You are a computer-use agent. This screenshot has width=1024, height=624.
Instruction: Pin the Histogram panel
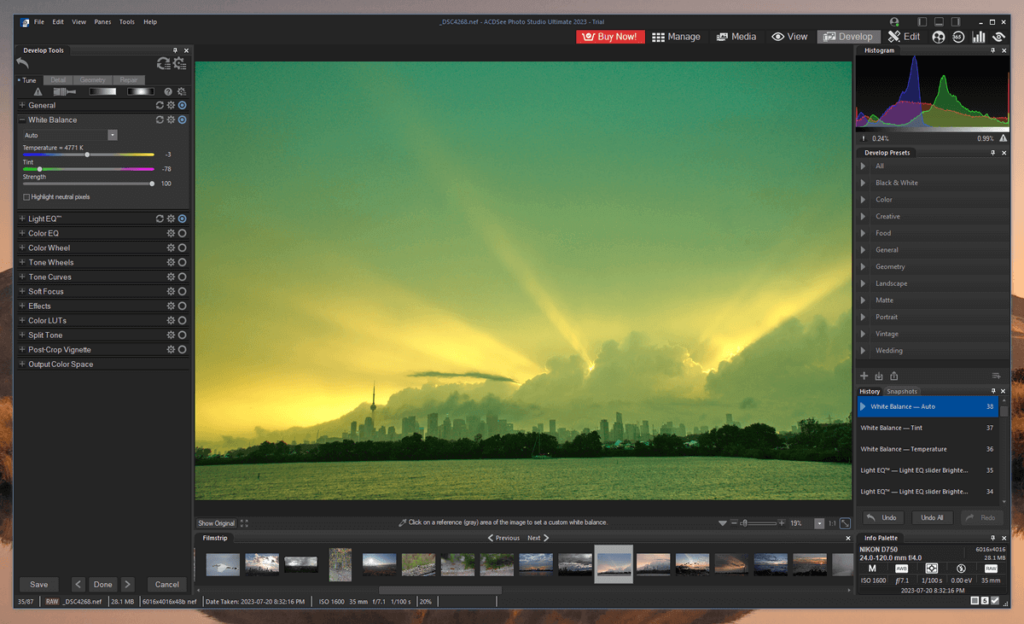tap(993, 50)
